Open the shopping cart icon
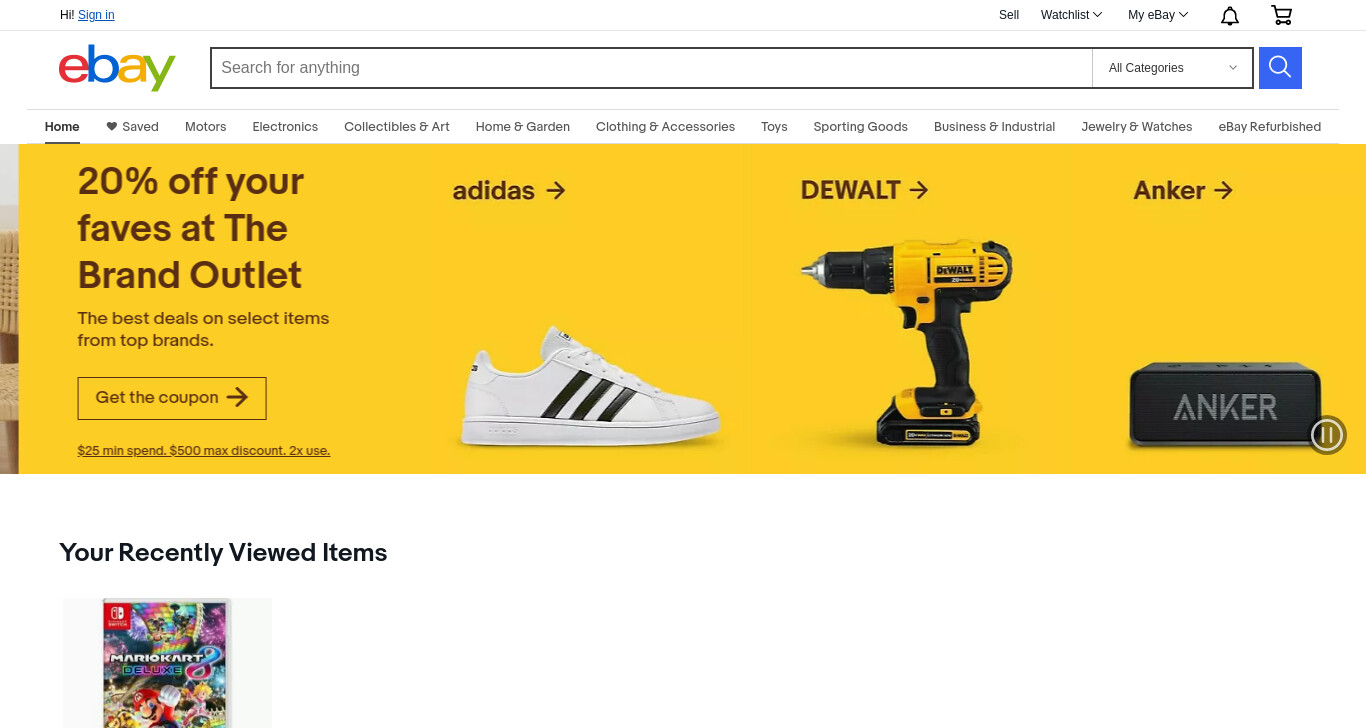This screenshot has height=728, width=1366. pyautogui.click(x=1281, y=15)
